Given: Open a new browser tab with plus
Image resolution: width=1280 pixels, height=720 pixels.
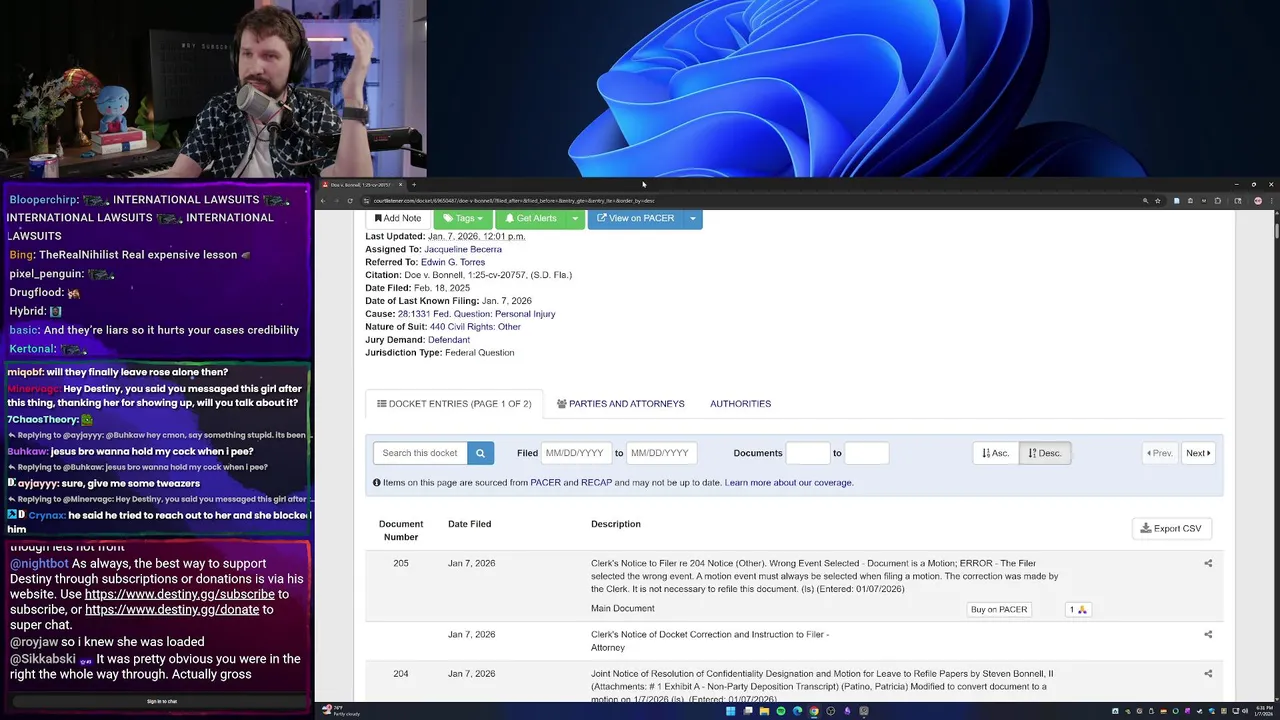Looking at the screenshot, I should point(414,185).
